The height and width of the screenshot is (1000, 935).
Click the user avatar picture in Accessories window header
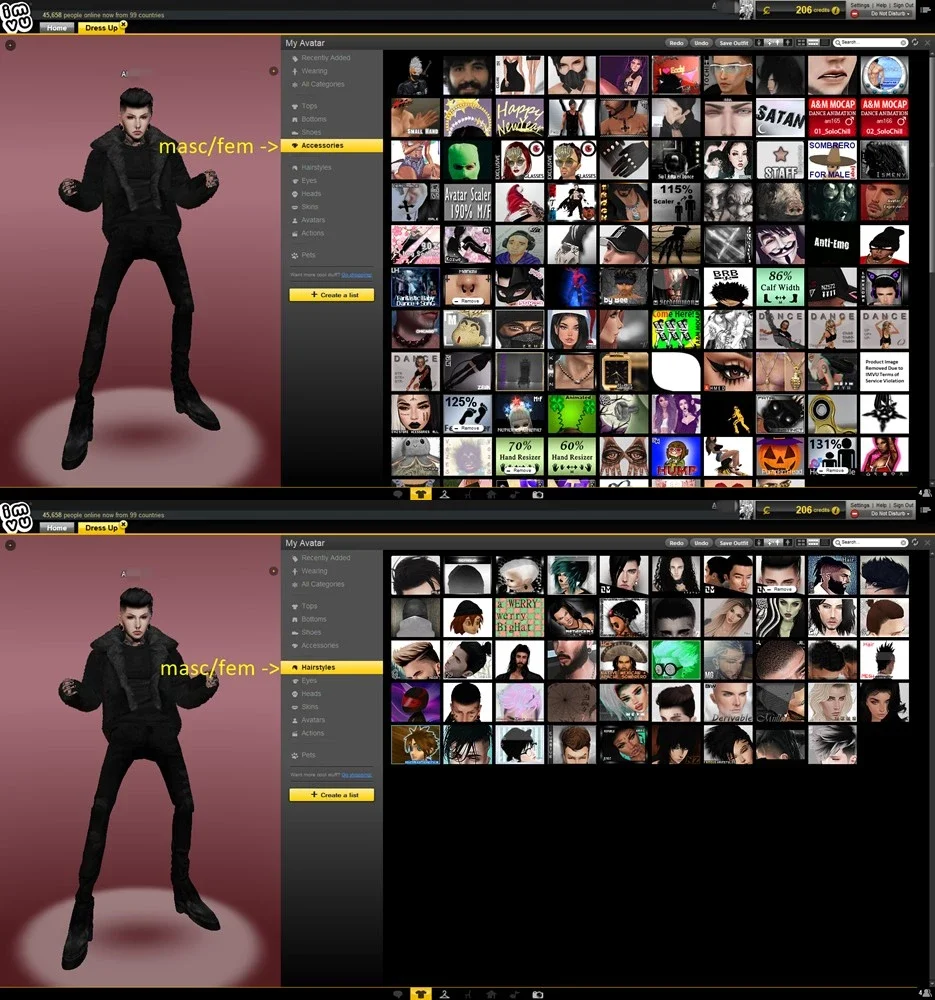point(746,10)
